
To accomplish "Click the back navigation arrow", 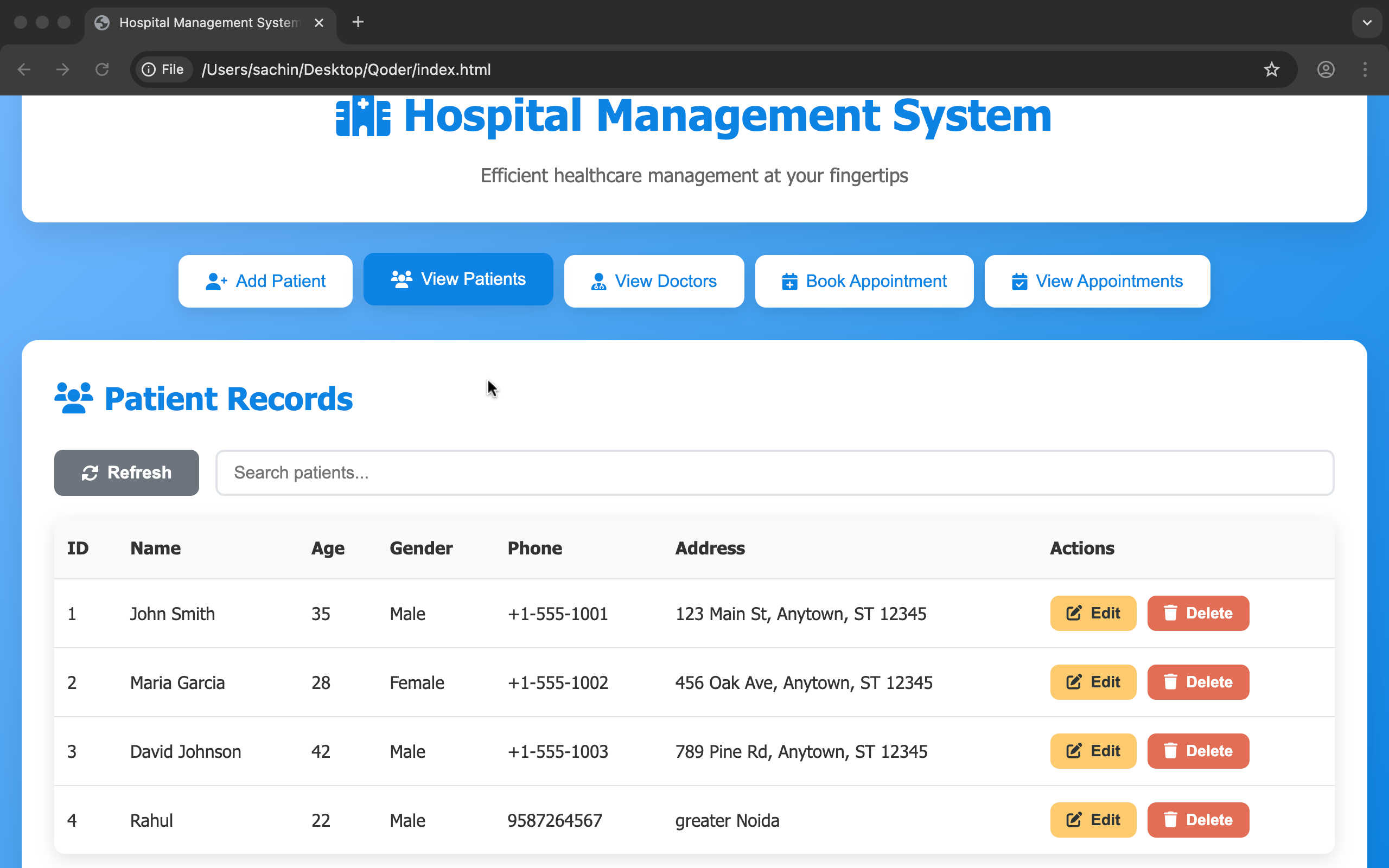I will (24, 69).
